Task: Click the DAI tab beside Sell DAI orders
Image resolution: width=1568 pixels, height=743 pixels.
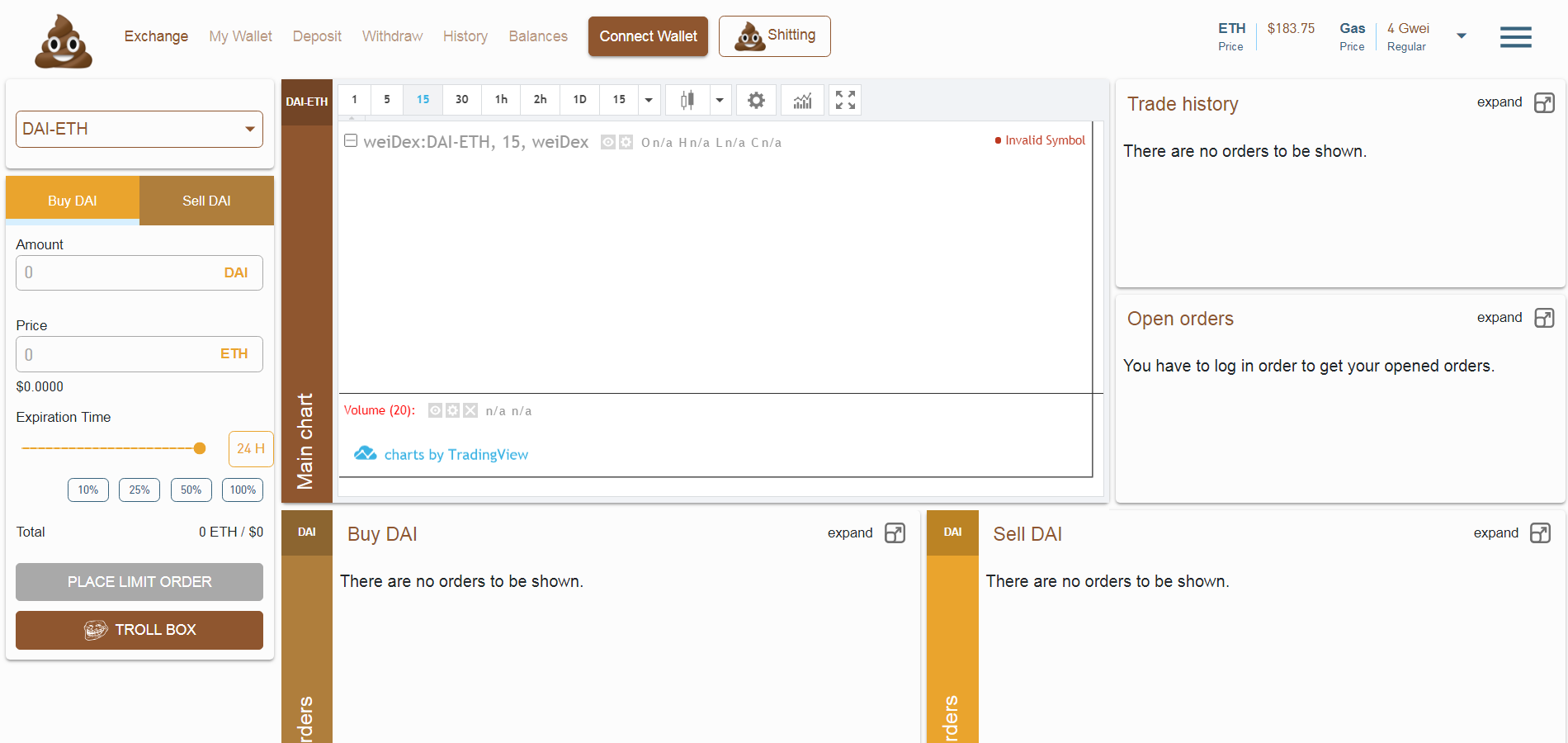Action: [x=952, y=532]
